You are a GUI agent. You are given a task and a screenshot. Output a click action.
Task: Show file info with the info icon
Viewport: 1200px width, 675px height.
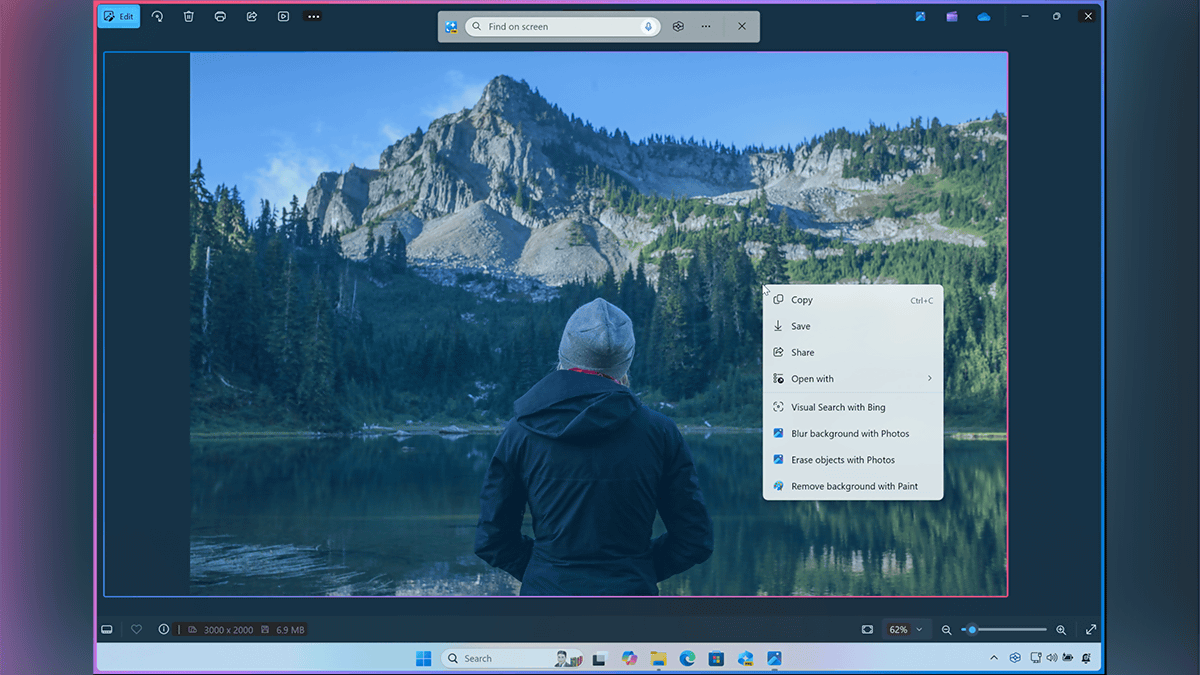point(164,630)
